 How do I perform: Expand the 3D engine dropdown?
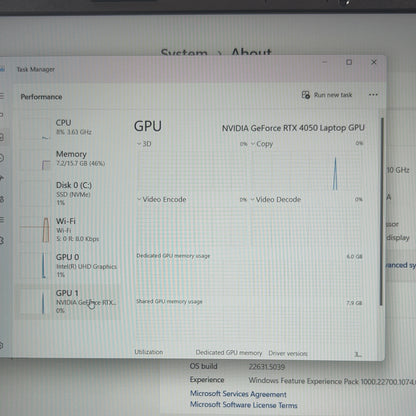(144, 144)
